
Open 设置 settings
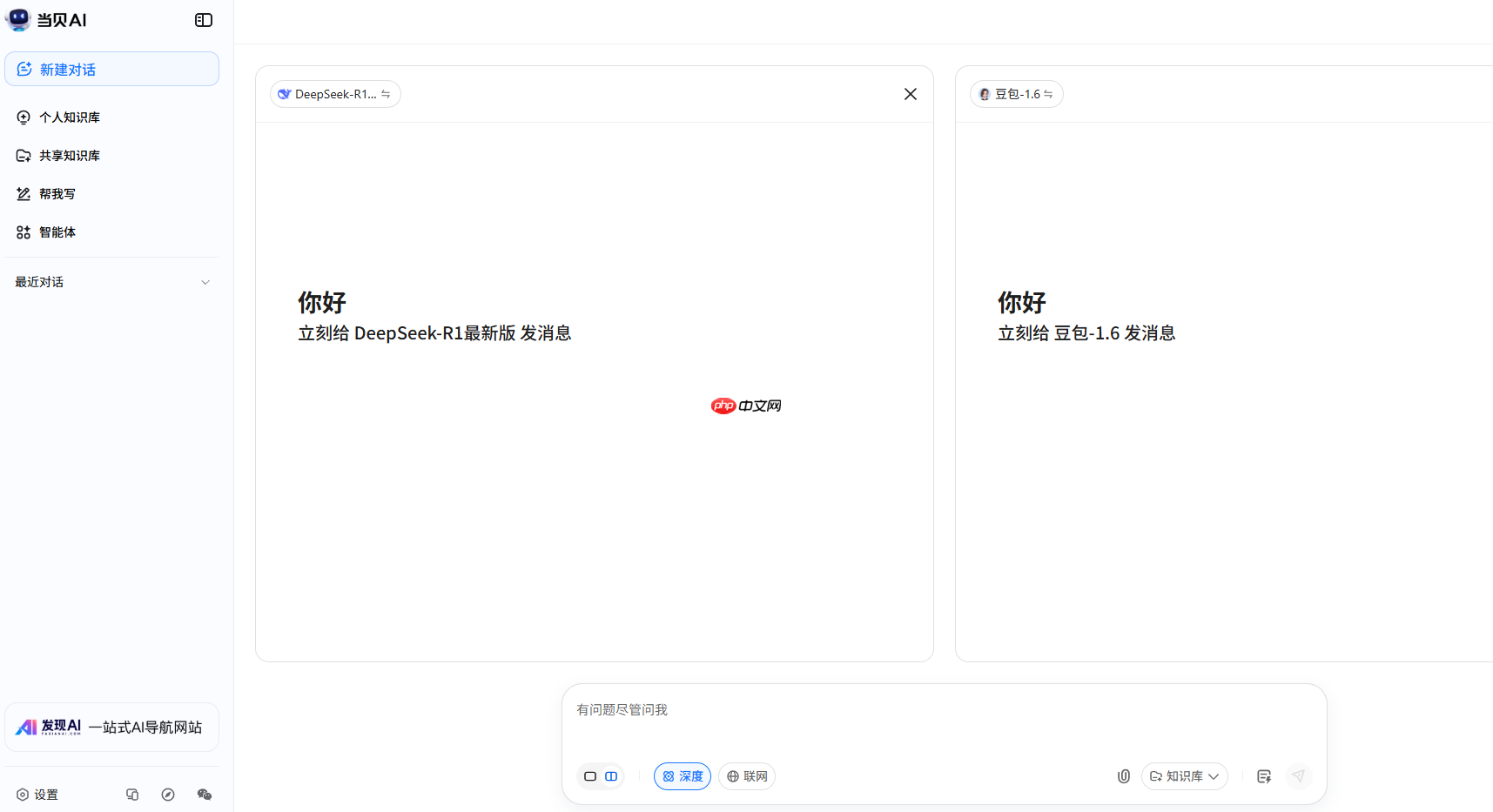[37, 795]
